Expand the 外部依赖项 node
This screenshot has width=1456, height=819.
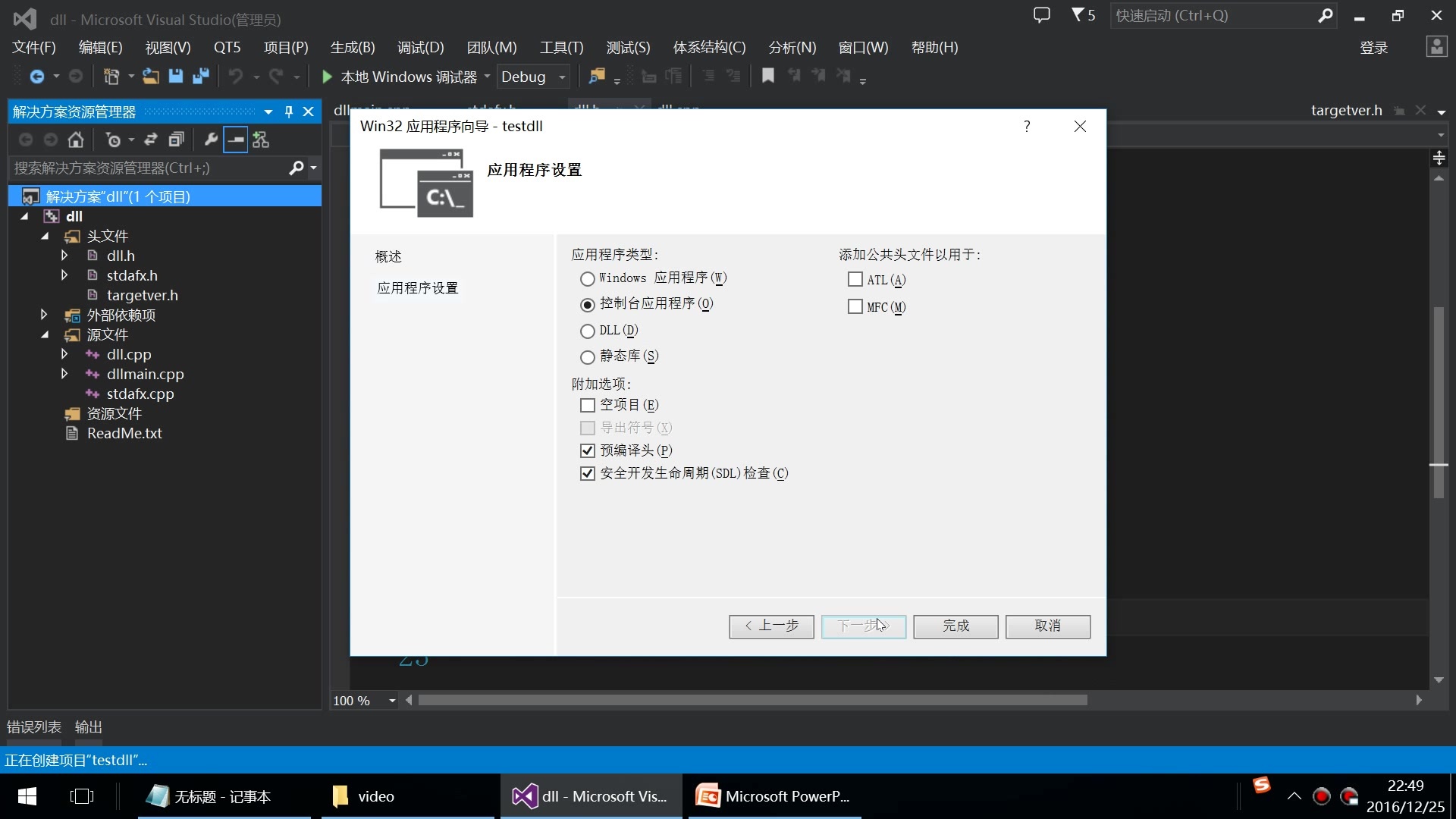(x=44, y=315)
